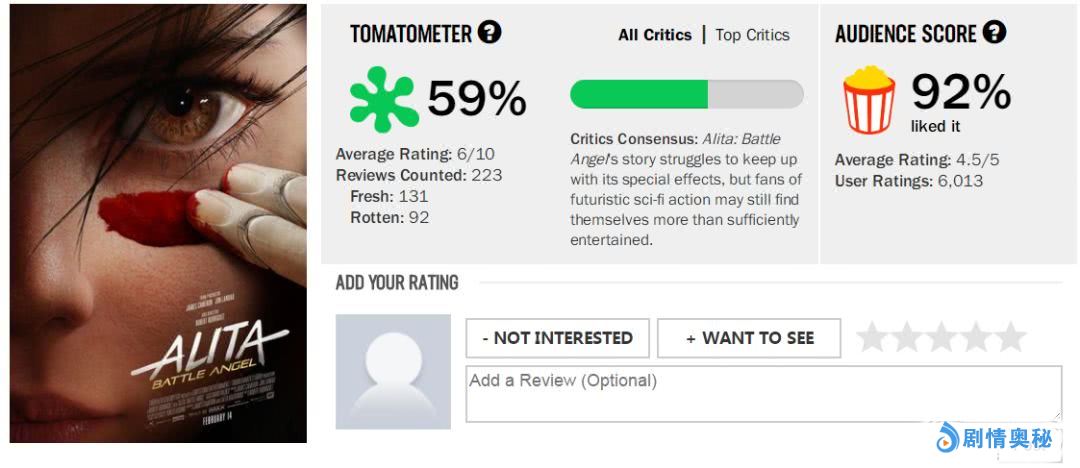Give a five star rating
The width and height of the screenshot is (1080, 468).
click(1010, 337)
